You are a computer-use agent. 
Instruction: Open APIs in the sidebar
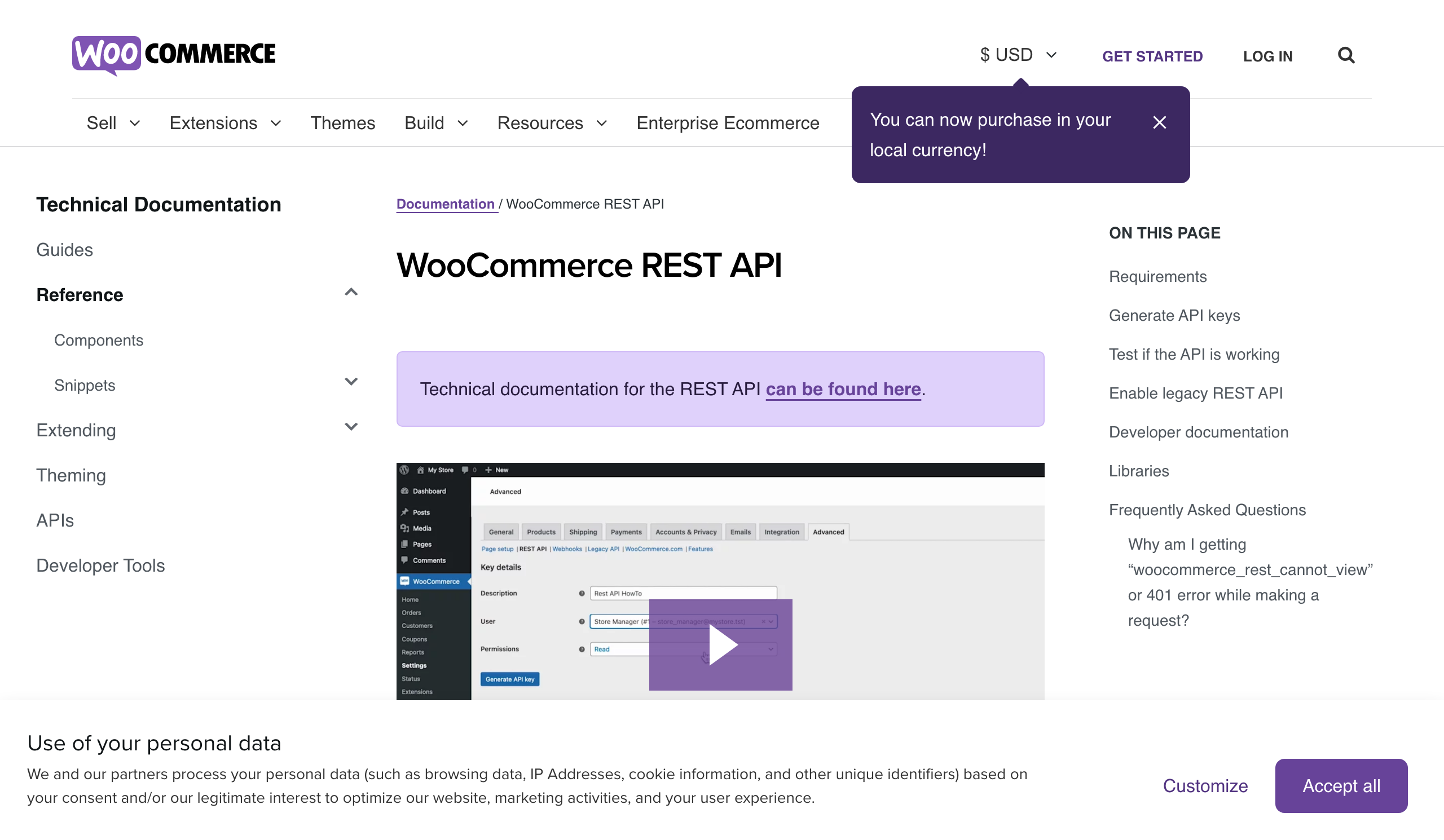pos(55,520)
